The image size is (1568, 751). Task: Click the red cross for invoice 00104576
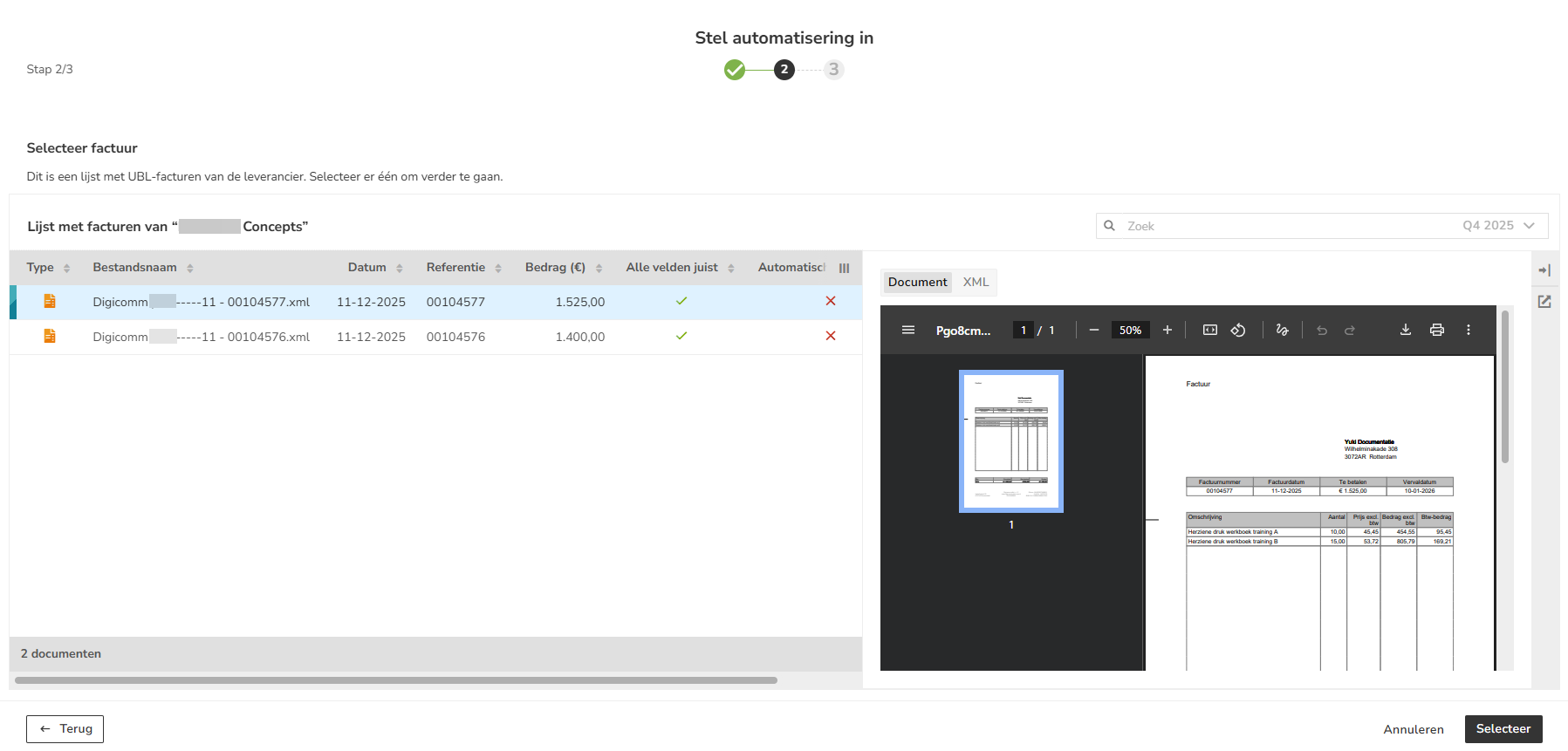[x=831, y=336]
